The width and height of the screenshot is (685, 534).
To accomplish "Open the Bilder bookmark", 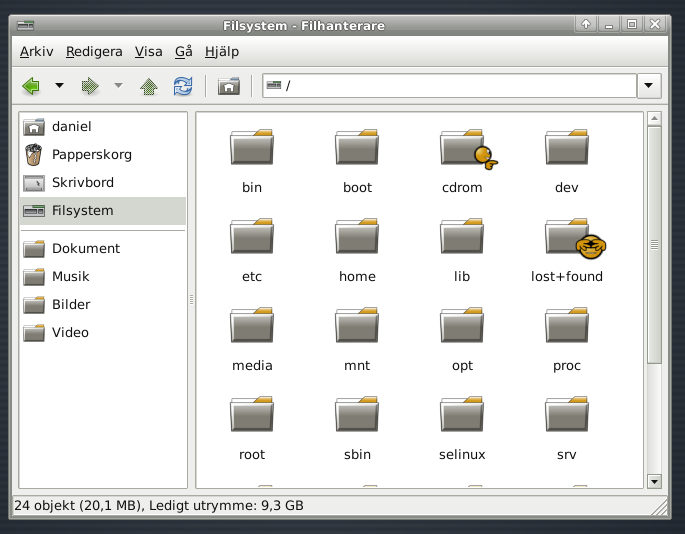I will [x=103, y=305].
